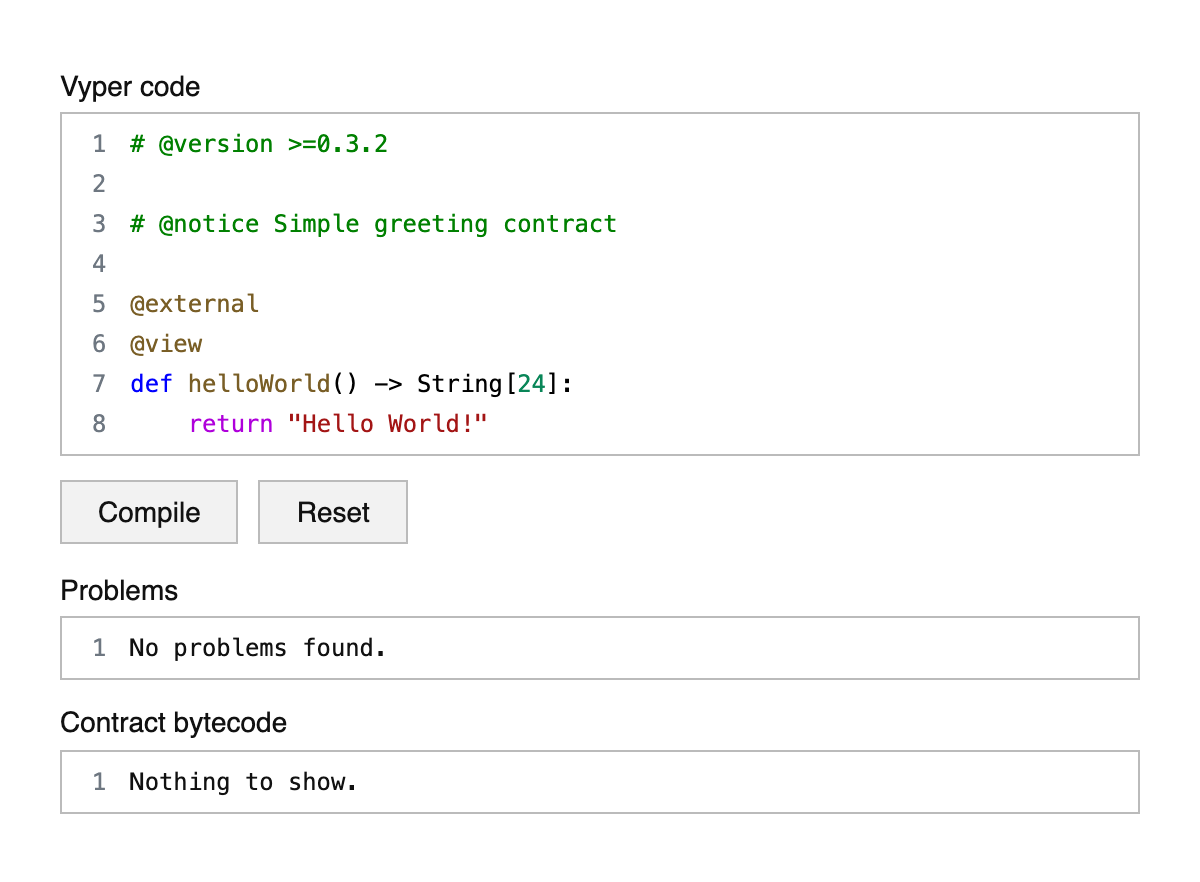The image size is (1200, 882).
Task: Click line number 8 in the editor gutter
Action: 98,424
